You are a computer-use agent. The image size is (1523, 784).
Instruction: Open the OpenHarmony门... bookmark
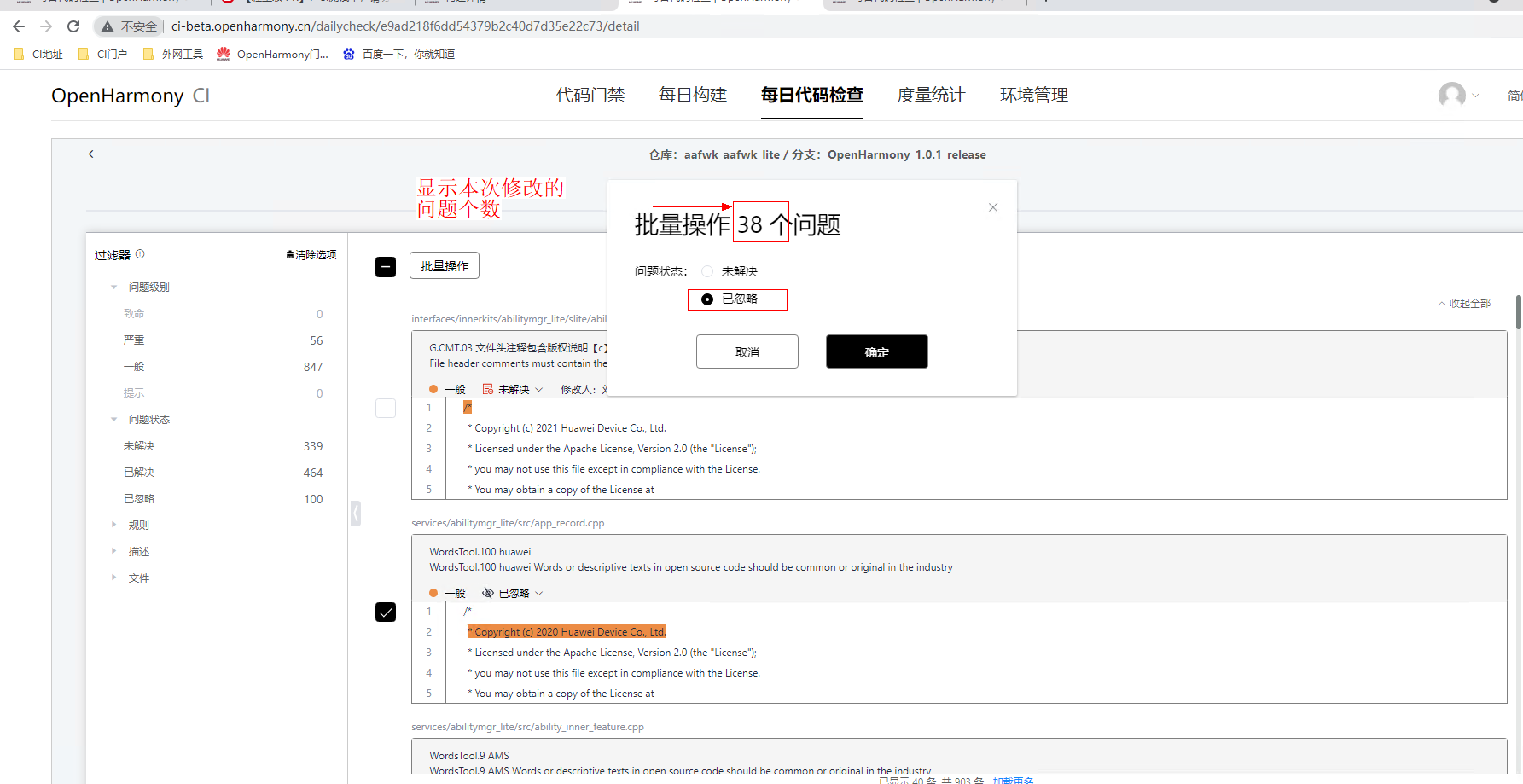click(272, 54)
